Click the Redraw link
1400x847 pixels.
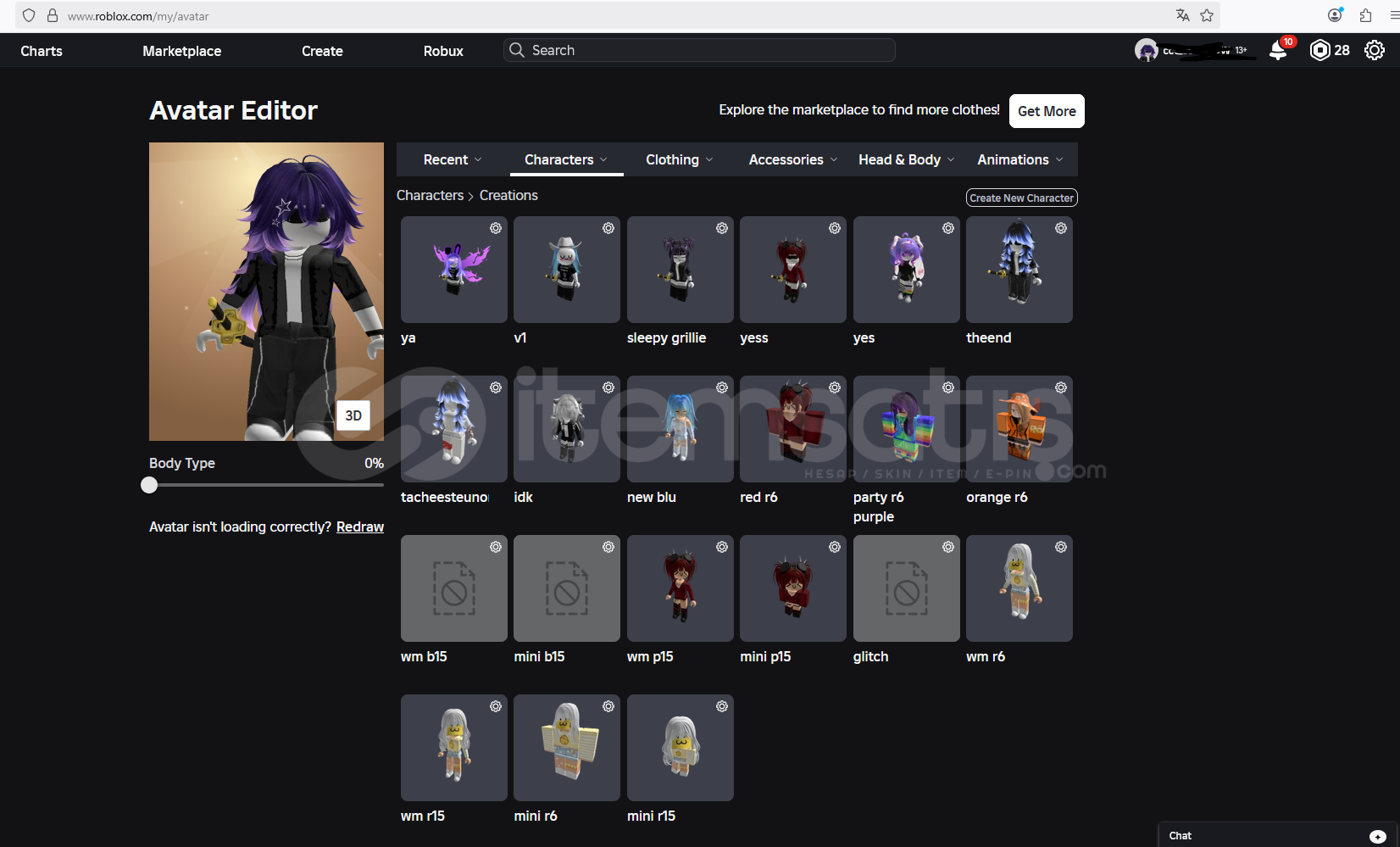click(x=360, y=527)
